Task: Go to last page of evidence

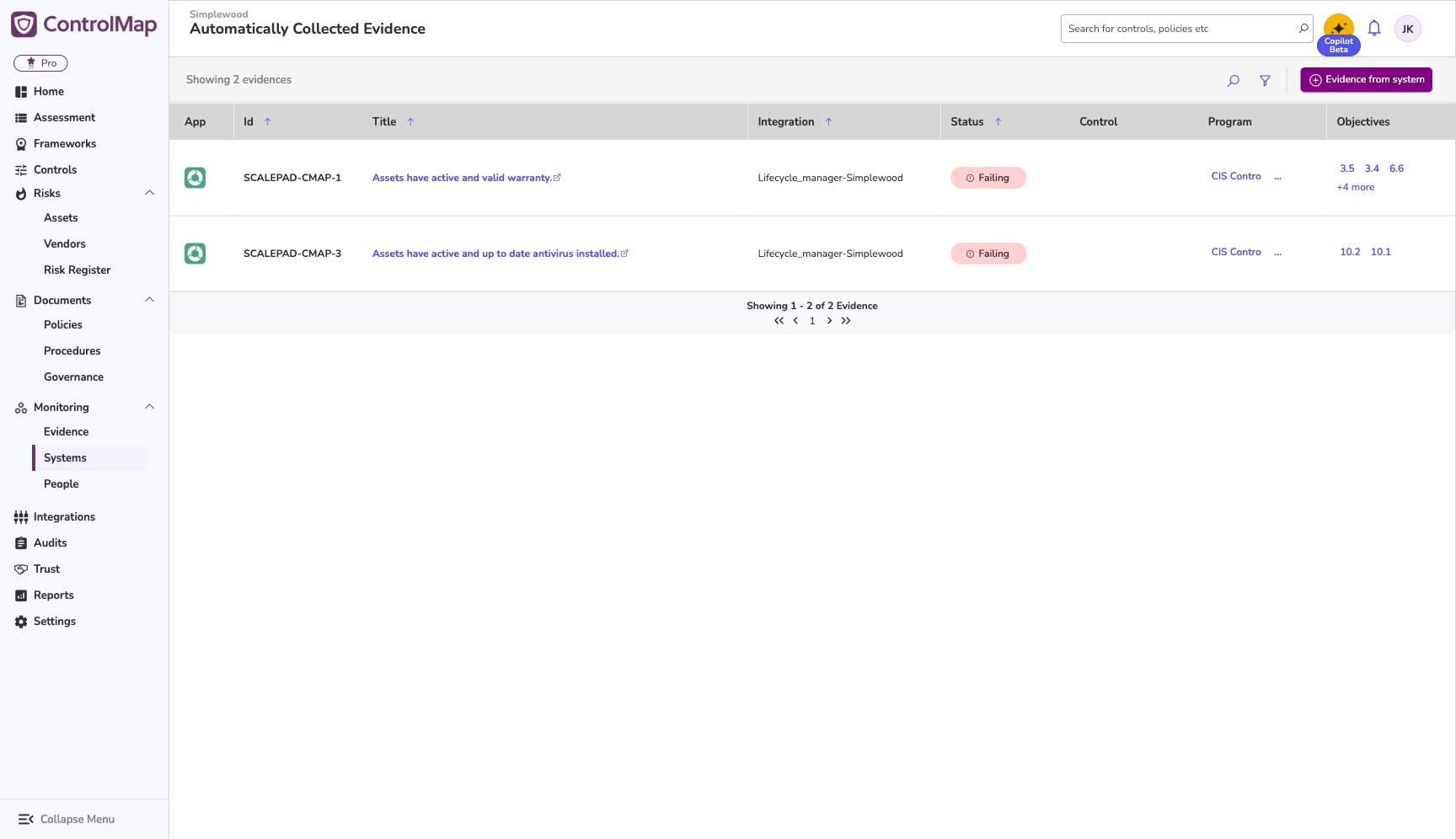Action: tap(846, 321)
